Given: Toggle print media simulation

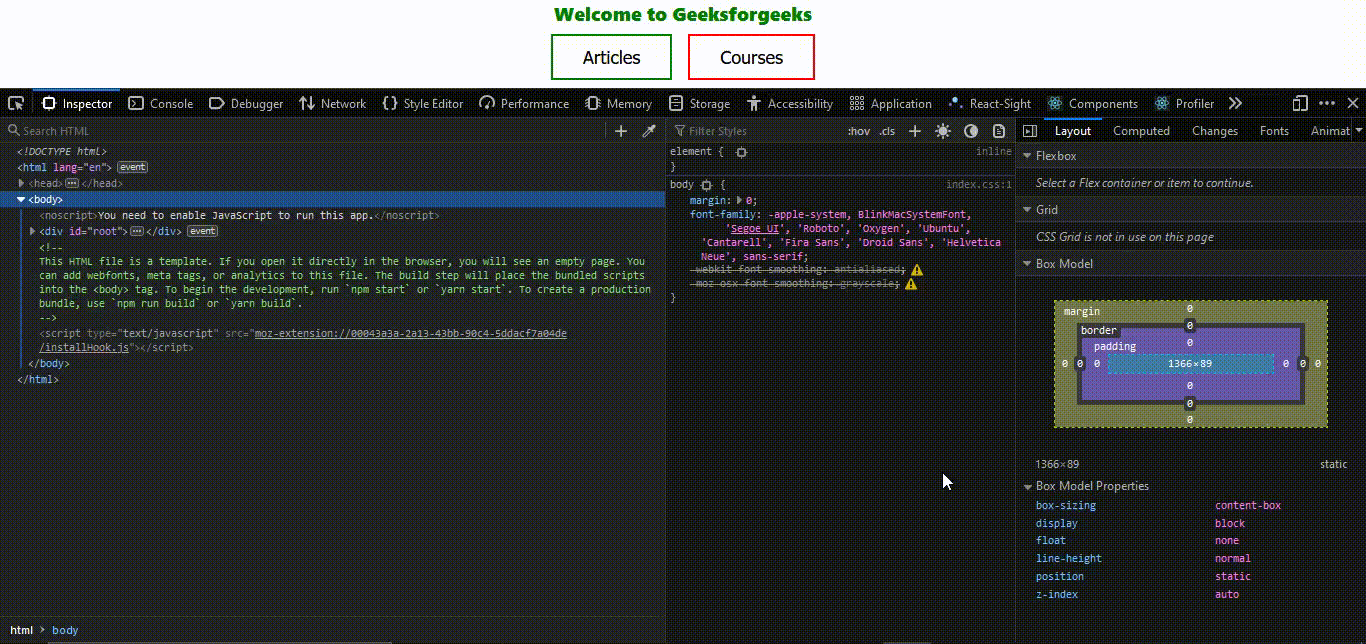Looking at the screenshot, I should pos(999,131).
